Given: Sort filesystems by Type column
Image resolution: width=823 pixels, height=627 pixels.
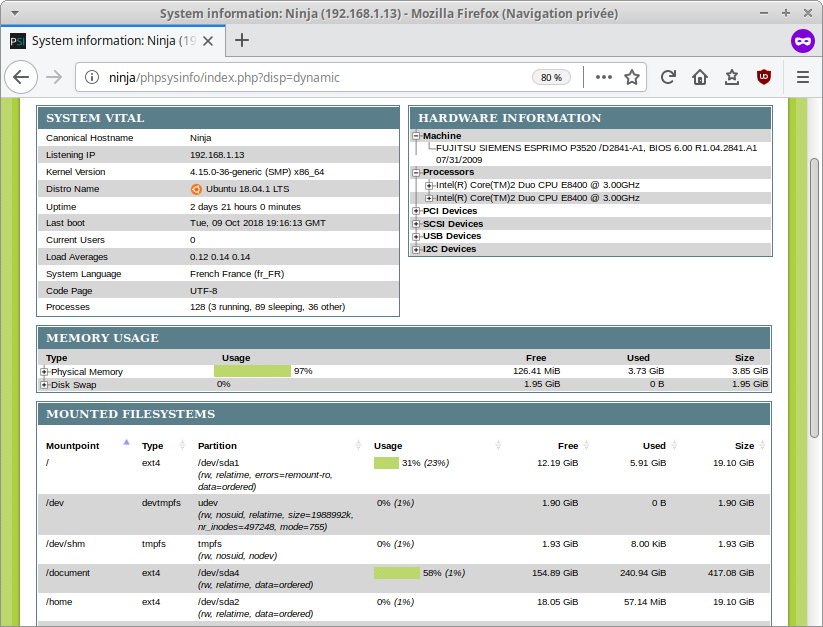Looking at the screenshot, I should tap(152, 445).
